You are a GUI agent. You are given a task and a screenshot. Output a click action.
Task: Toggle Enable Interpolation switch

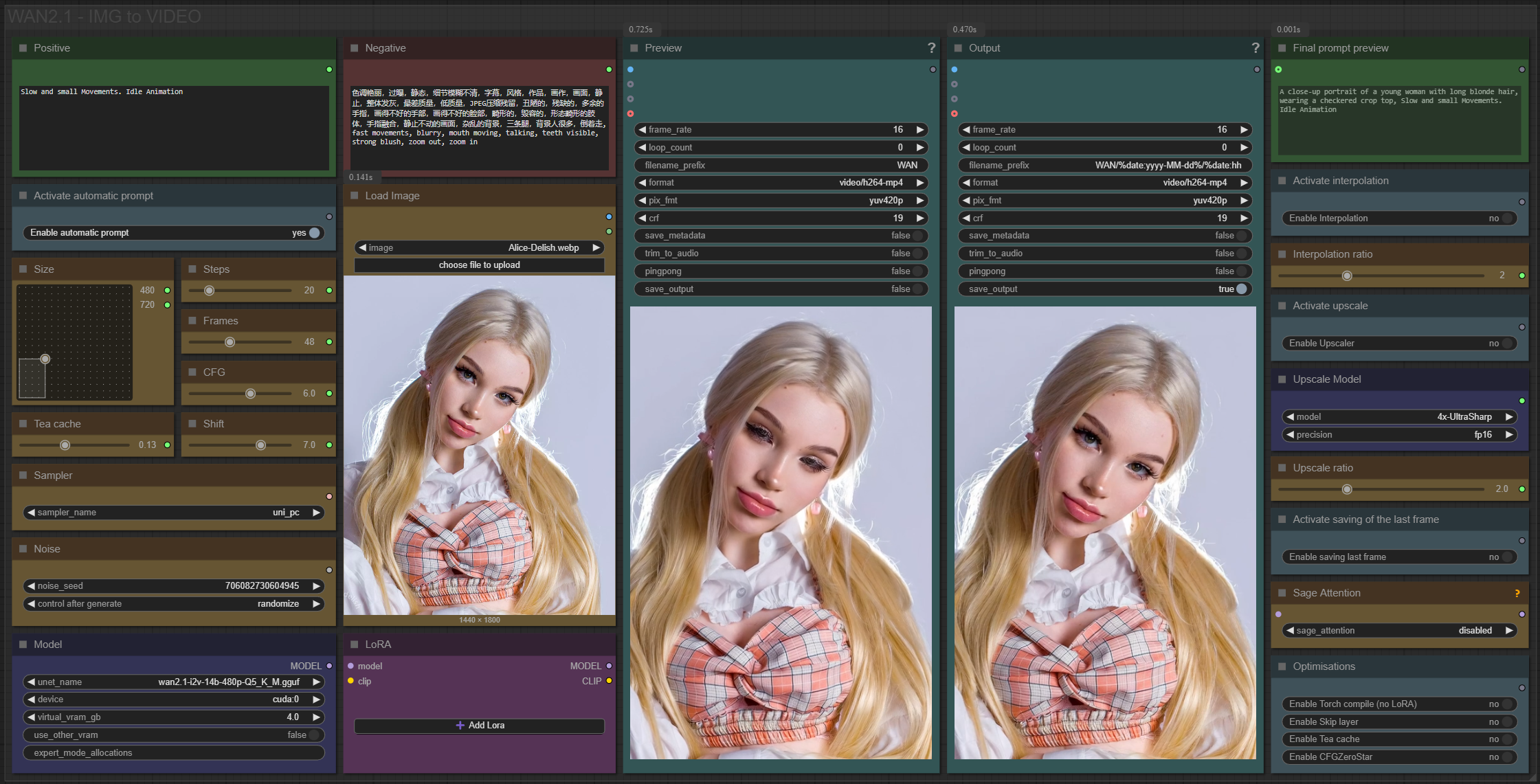click(x=1506, y=219)
